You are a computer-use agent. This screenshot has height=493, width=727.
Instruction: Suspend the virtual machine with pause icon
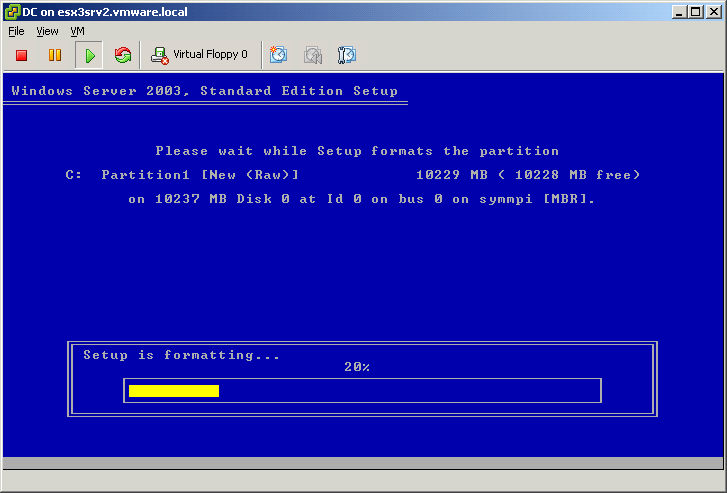pyautogui.click(x=55, y=55)
